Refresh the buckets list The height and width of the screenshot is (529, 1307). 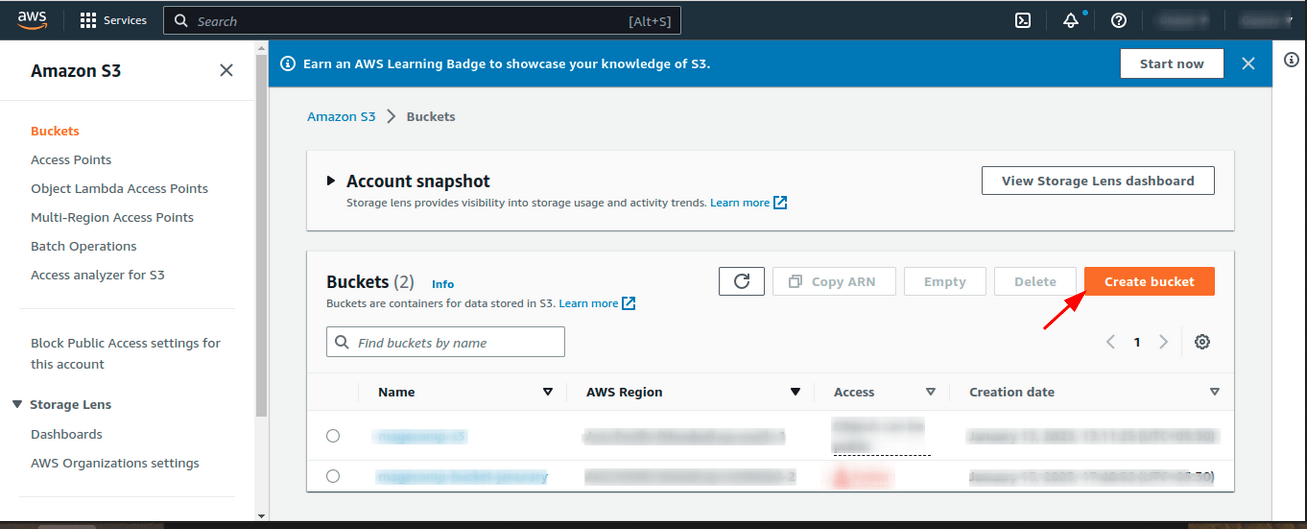(742, 281)
